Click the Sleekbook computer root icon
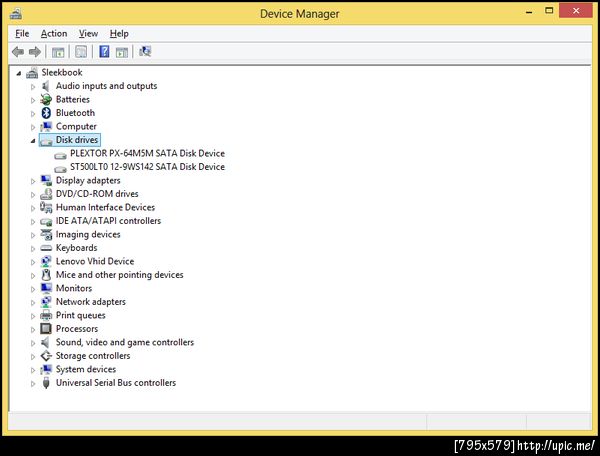The width and height of the screenshot is (600, 456). (x=32, y=73)
